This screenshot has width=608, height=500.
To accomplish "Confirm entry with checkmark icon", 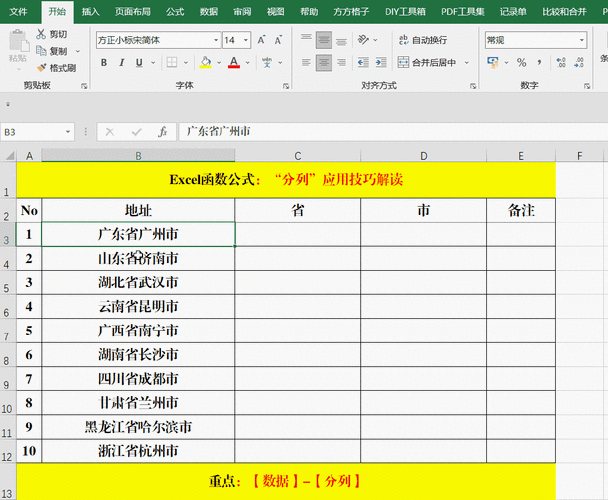I will pyautogui.click(x=136, y=132).
